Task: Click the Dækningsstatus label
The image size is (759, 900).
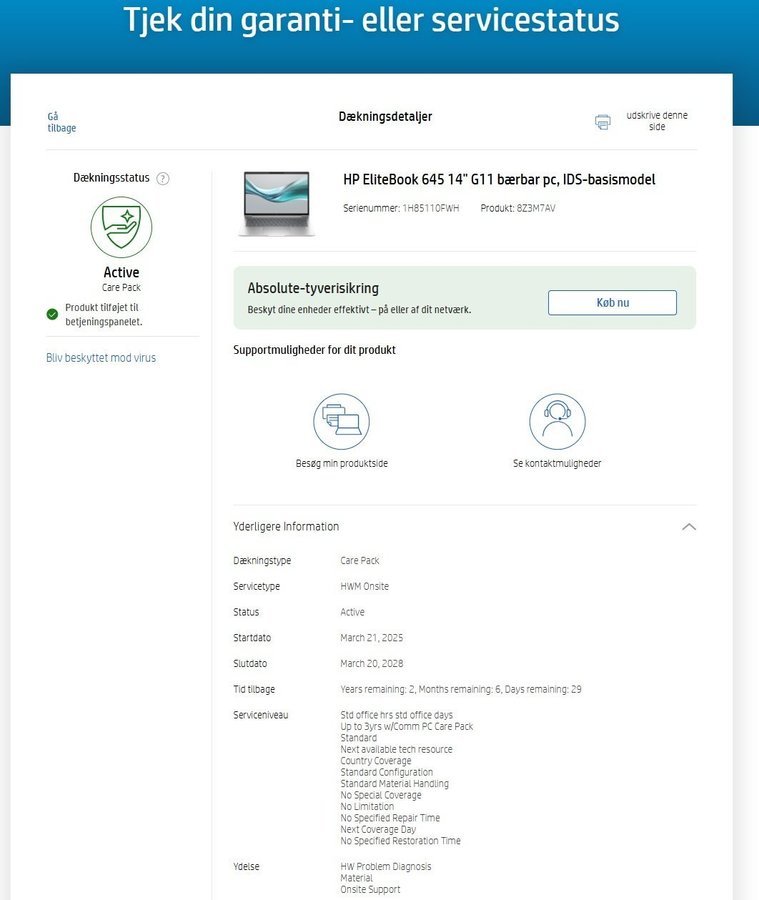Action: (x=111, y=178)
